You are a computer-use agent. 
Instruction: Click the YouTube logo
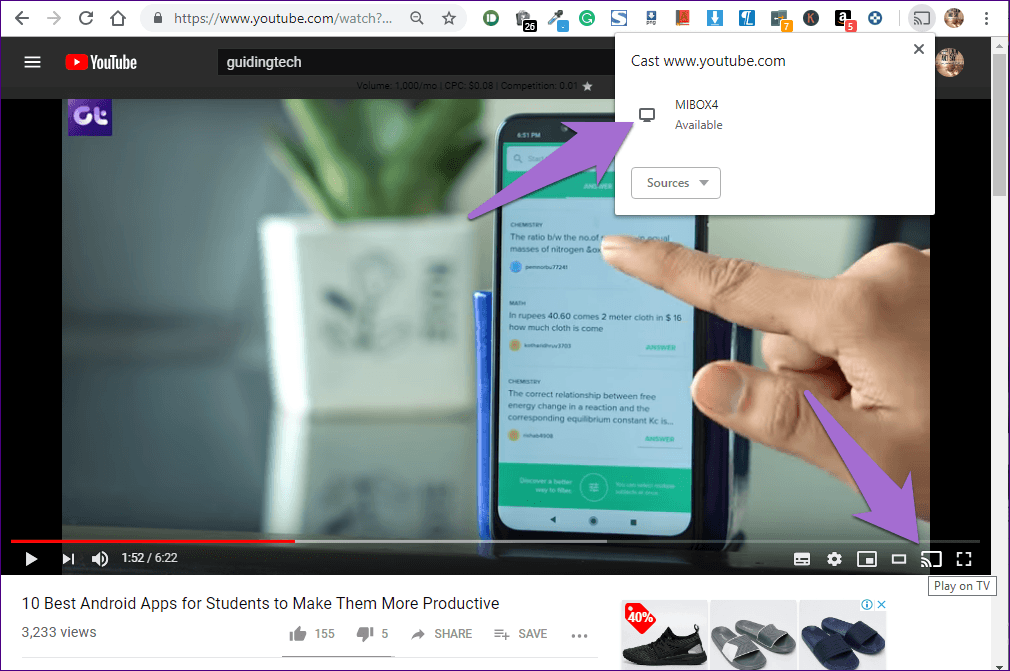[101, 62]
